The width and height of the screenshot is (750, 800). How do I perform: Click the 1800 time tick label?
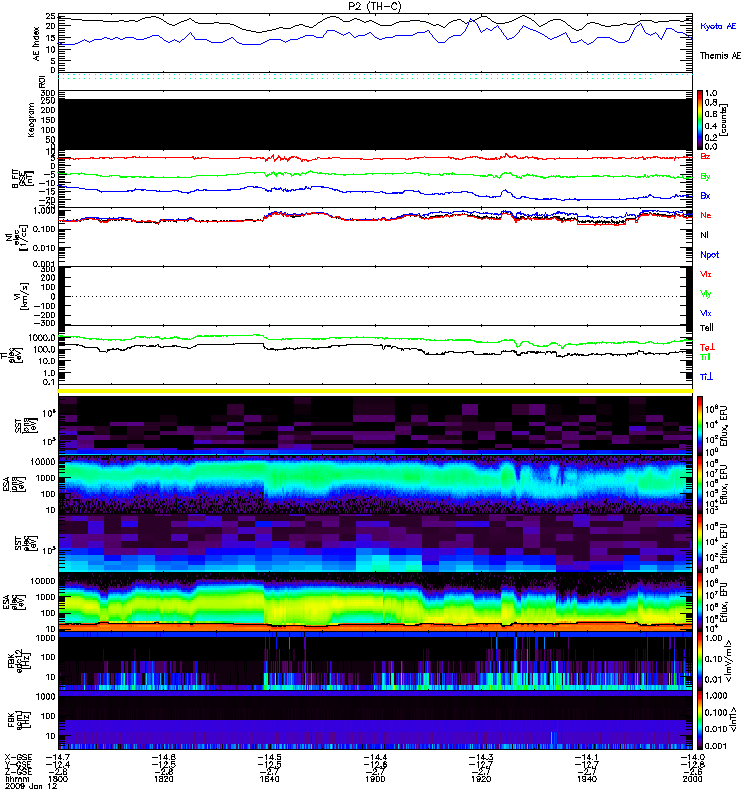58,779
